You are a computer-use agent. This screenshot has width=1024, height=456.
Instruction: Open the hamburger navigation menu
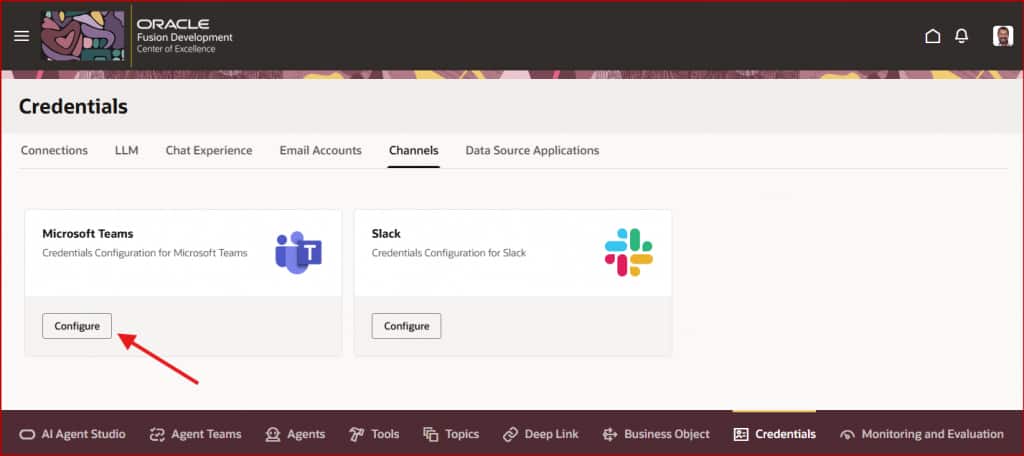22,36
